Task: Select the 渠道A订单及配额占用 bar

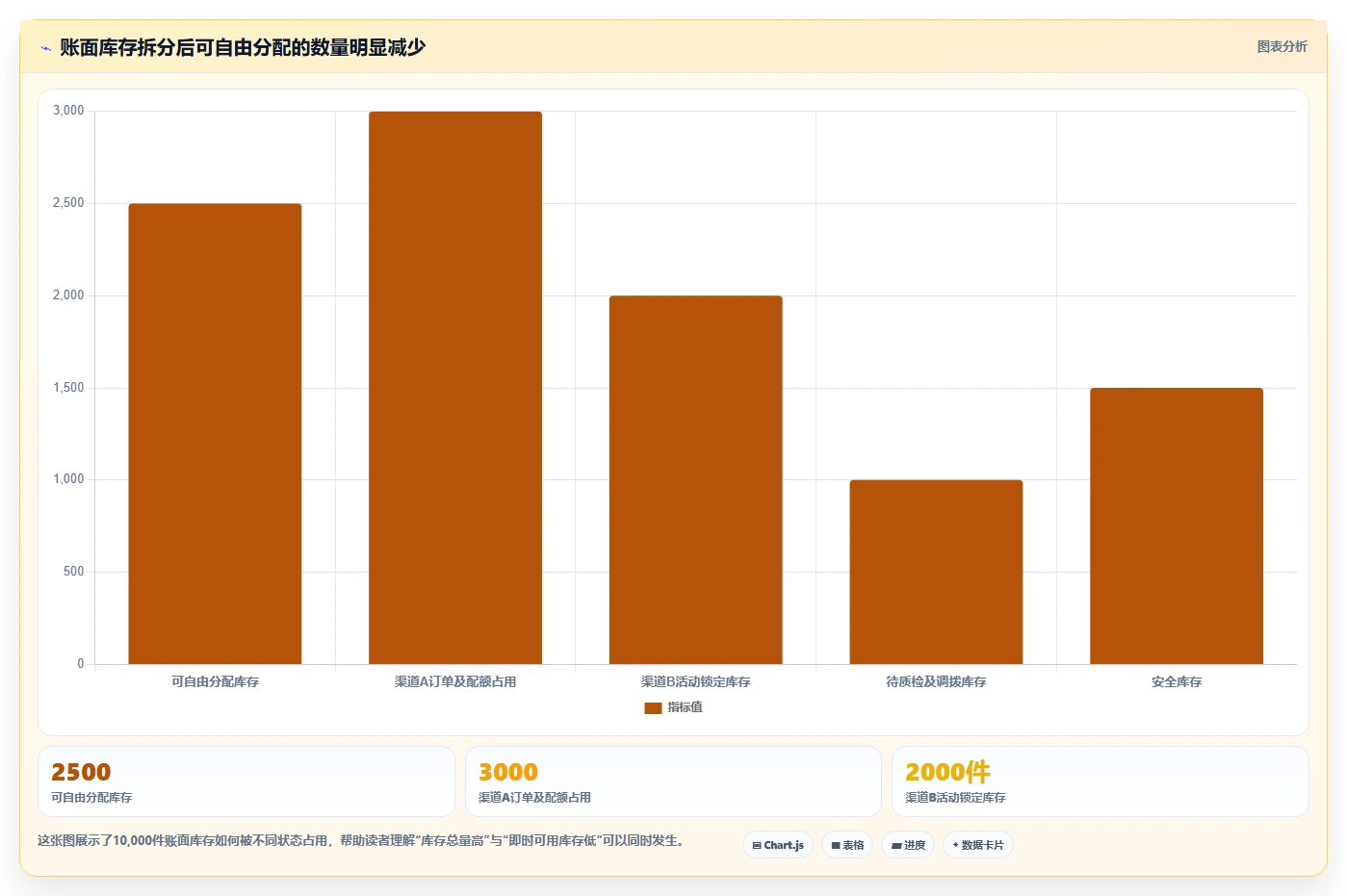Action: point(455,388)
